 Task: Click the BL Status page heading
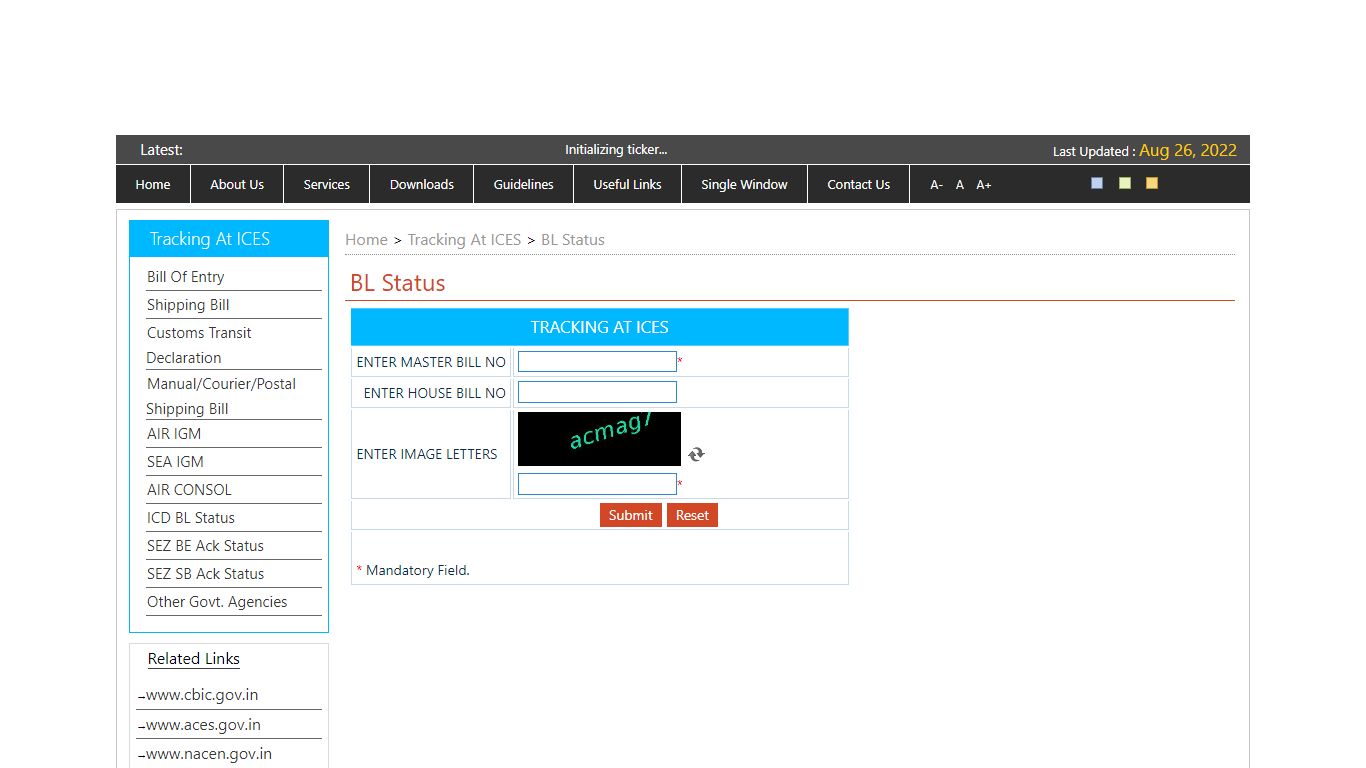(398, 283)
